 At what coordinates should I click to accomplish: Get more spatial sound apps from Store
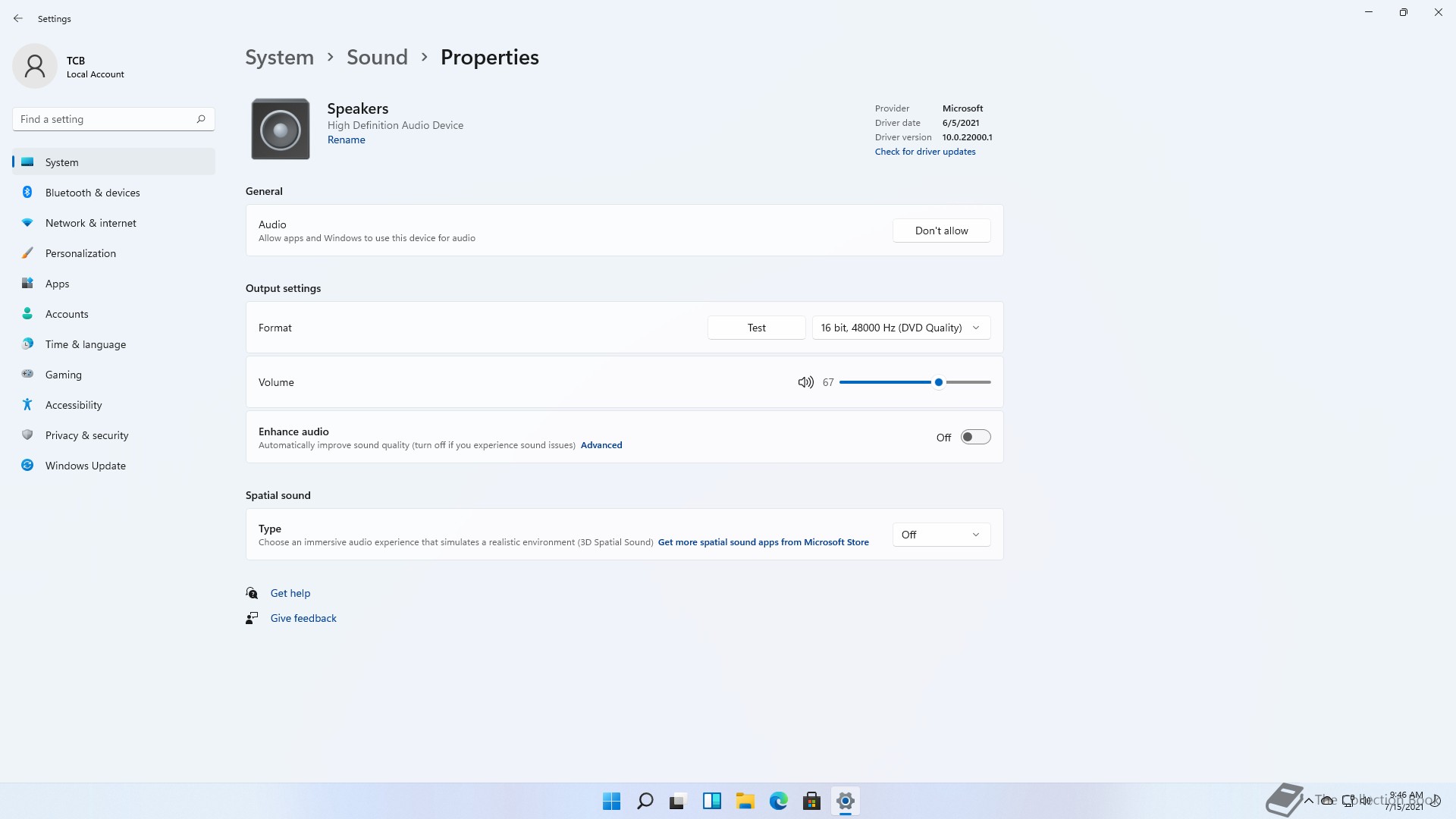click(763, 542)
